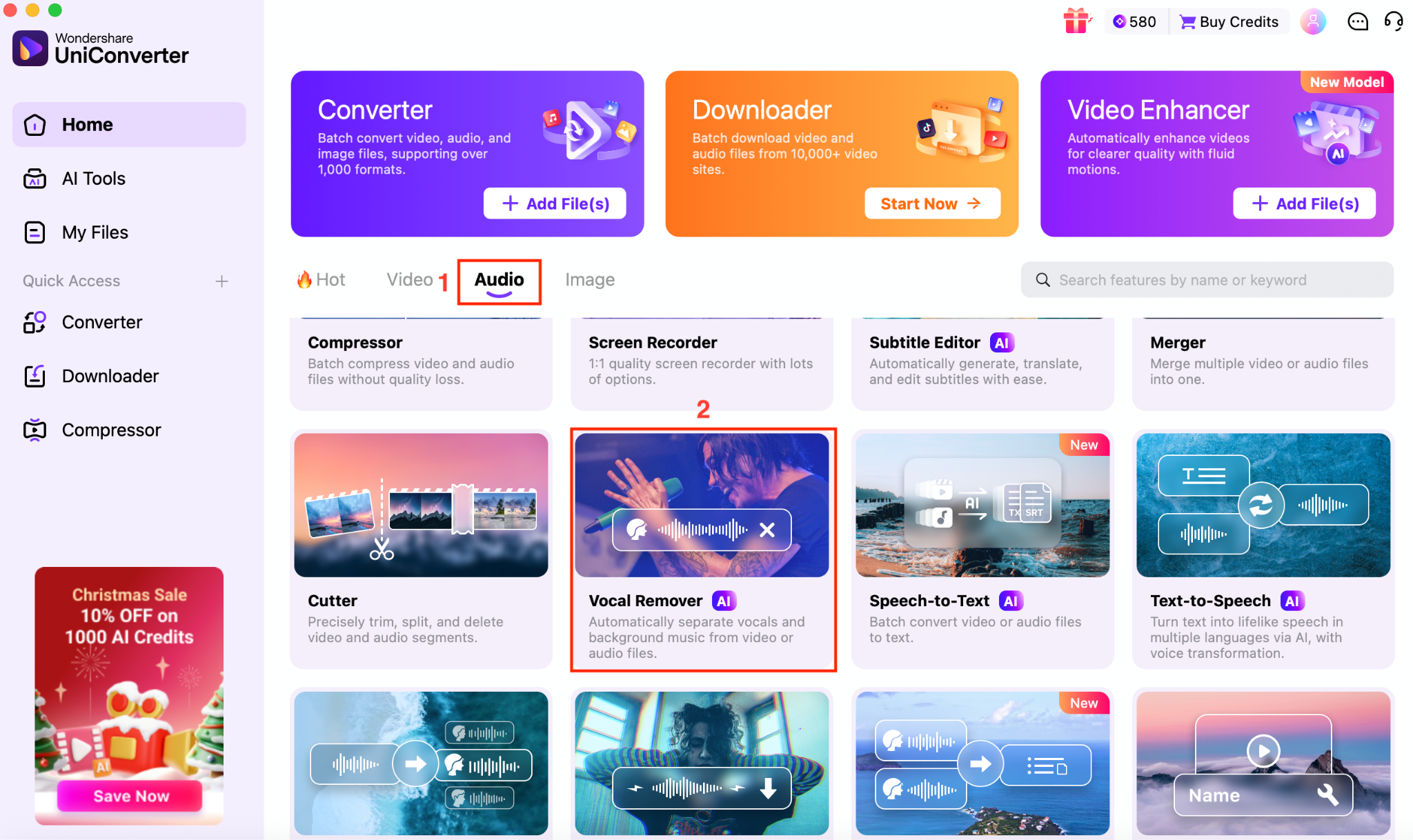Switch to the Hot tab
The image size is (1413, 840).
pos(321,279)
